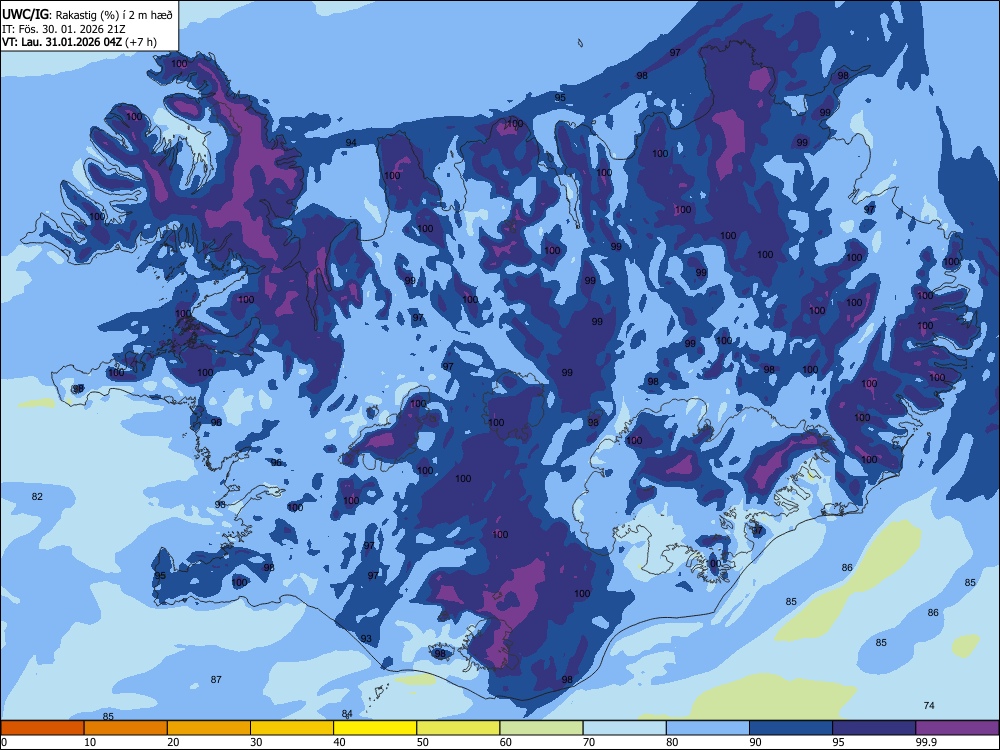The height and width of the screenshot is (750, 1000).
Task: Click the '90' legend scale label
Action: (x=755, y=742)
